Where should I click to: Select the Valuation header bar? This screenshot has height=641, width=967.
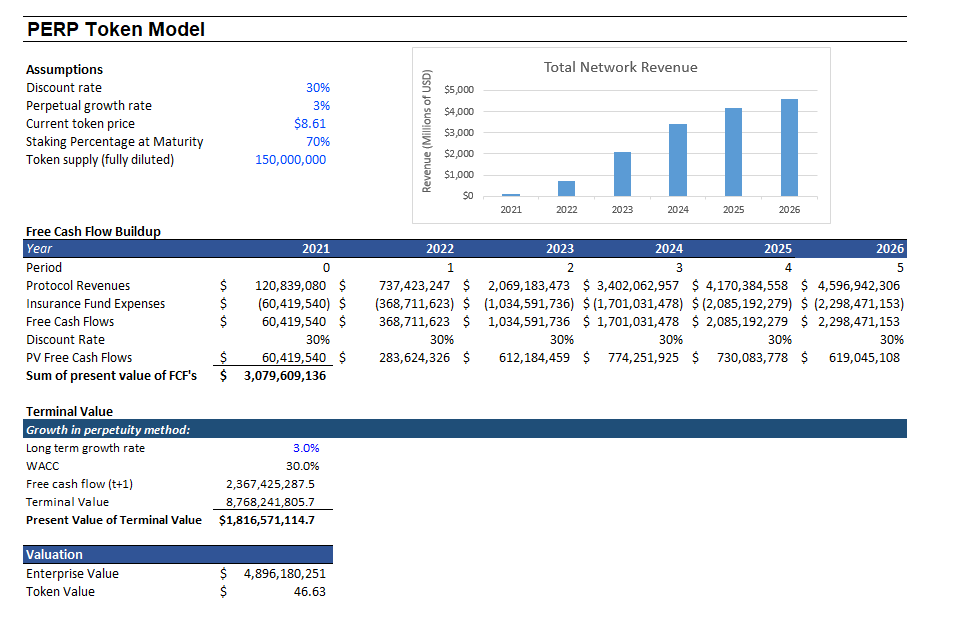[178, 554]
